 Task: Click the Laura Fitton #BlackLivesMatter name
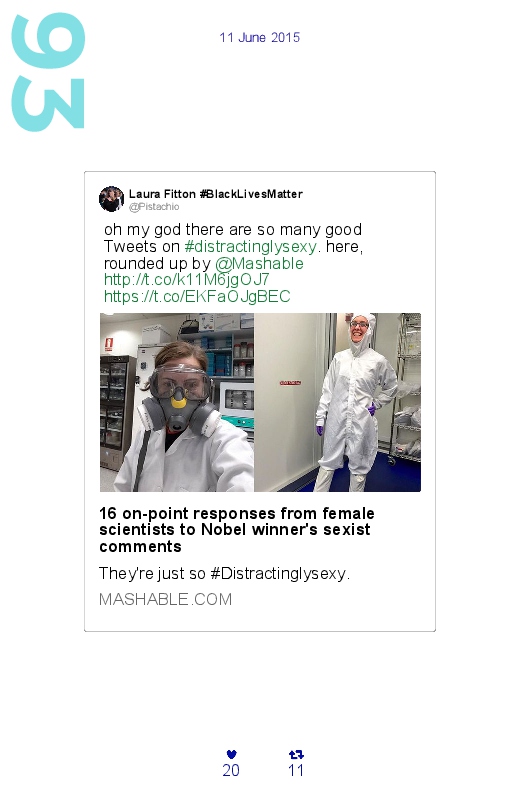pos(216,194)
